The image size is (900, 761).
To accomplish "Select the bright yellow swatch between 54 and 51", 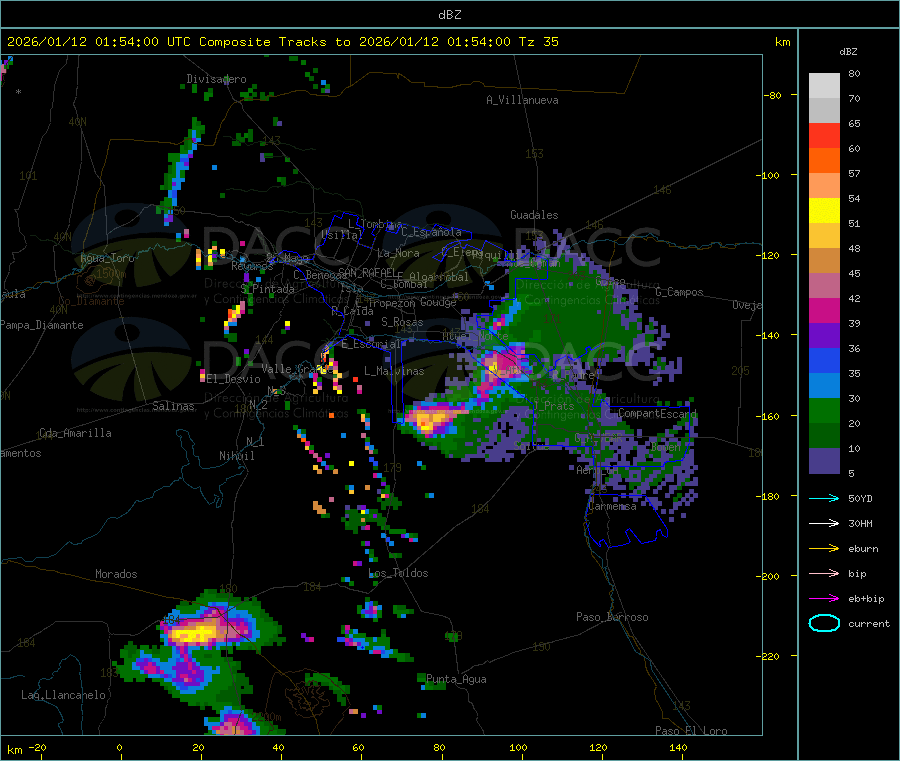I will click(x=824, y=211).
